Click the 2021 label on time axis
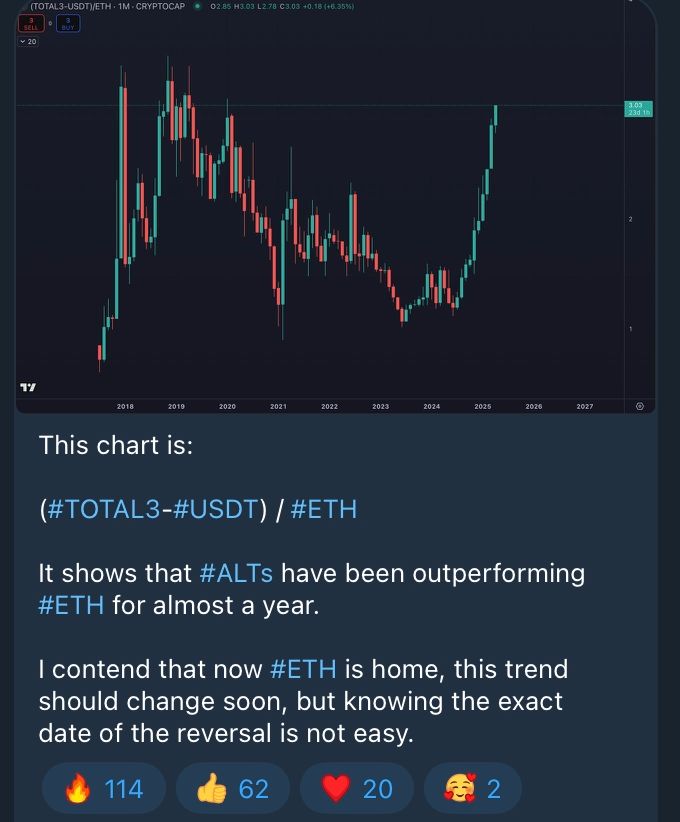Image resolution: width=680 pixels, height=822 pixels. pyautogui.click(x=278, y=406)
